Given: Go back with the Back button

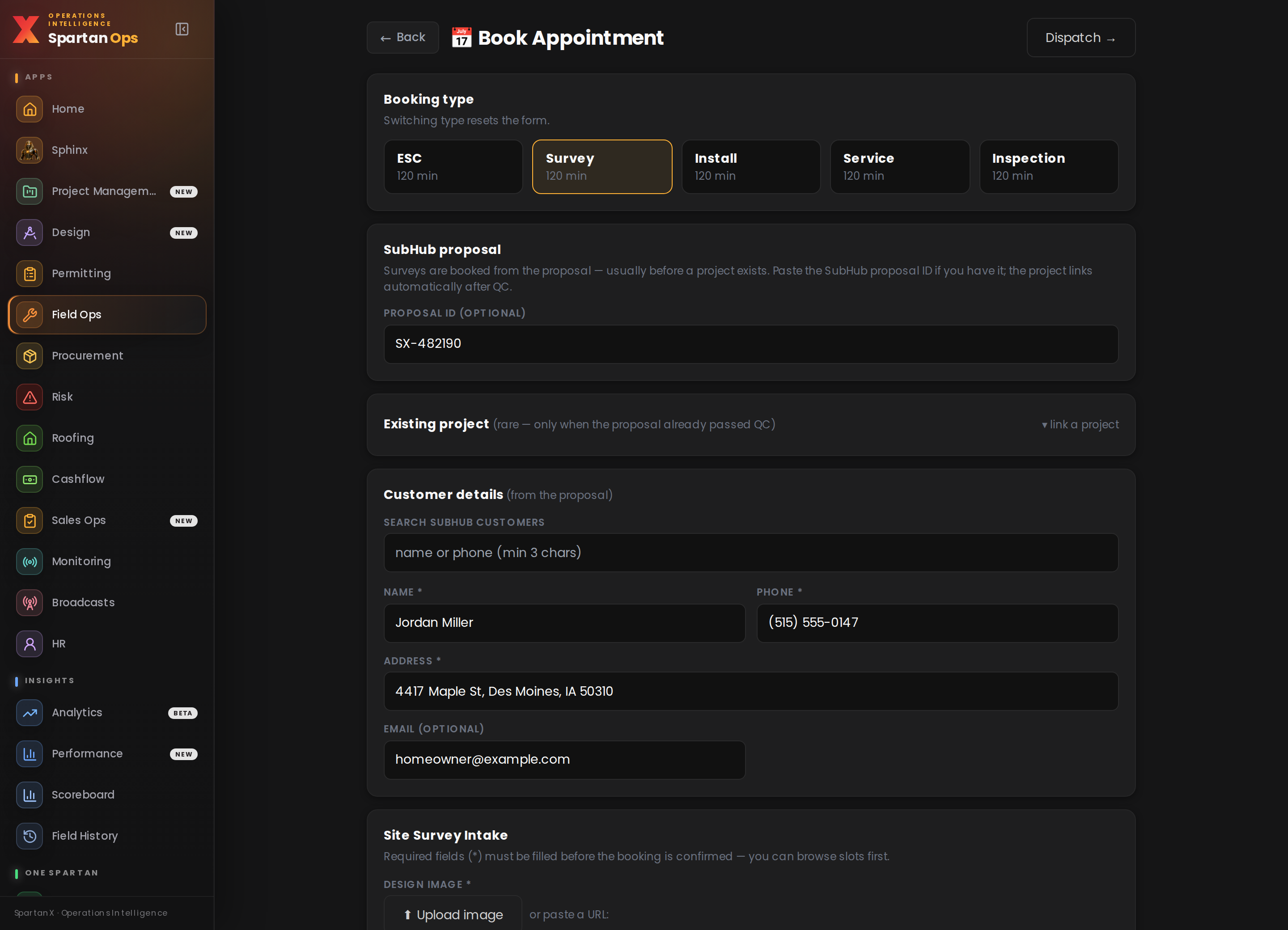Looking at the screenshot, I should point(402,38).
